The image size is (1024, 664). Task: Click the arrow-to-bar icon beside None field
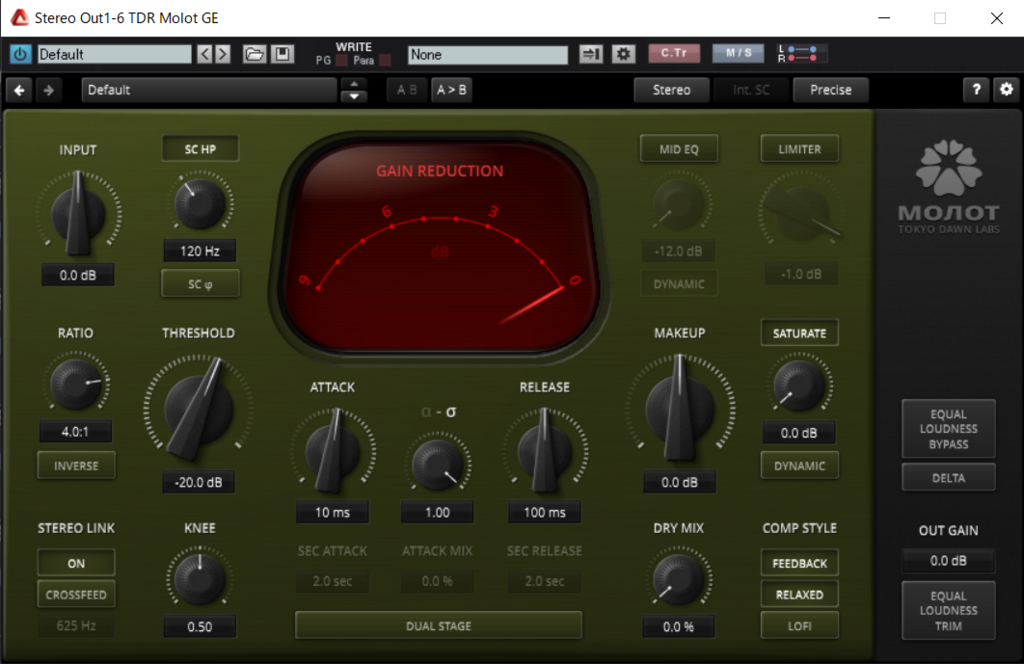point(591,54)
